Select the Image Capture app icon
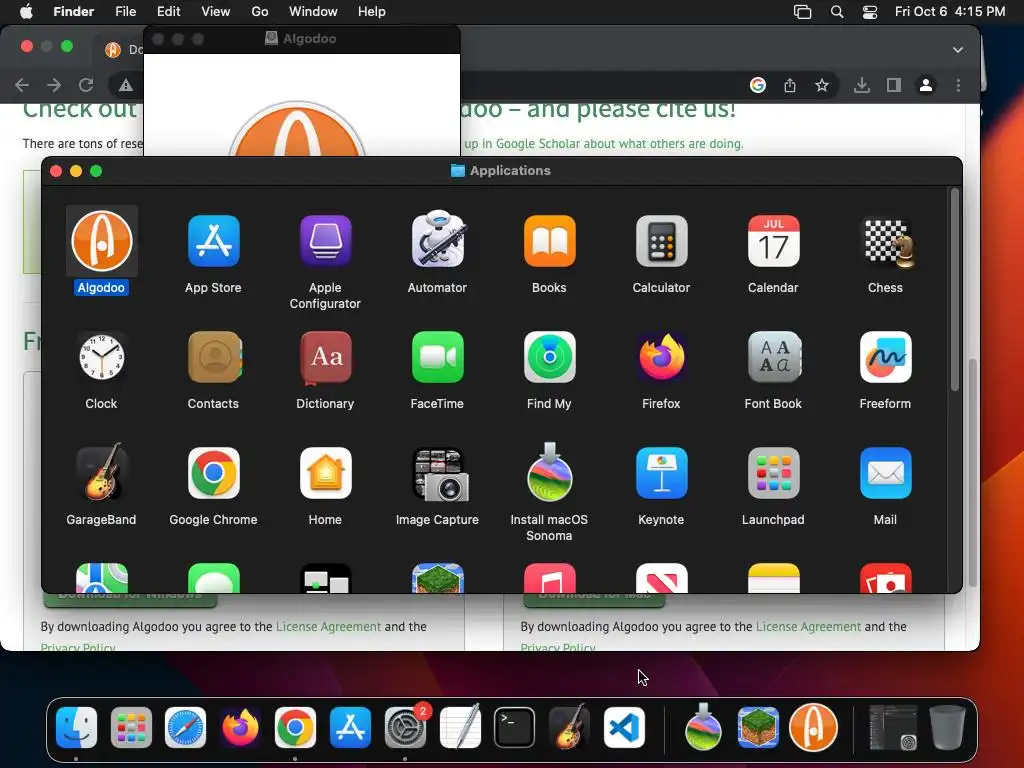Viewport: 1024px width, 768px height. click(x=440, y=475)
